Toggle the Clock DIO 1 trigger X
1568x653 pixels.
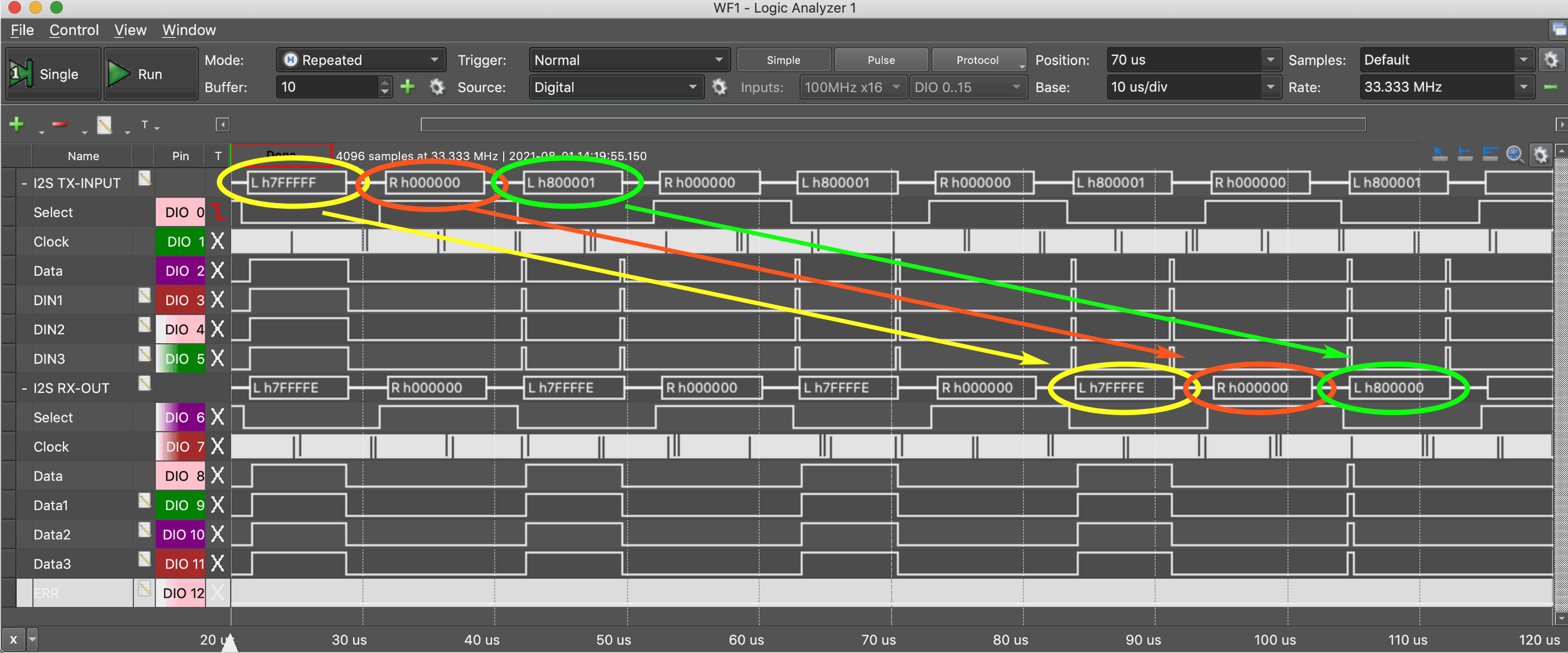pos(218,241)
